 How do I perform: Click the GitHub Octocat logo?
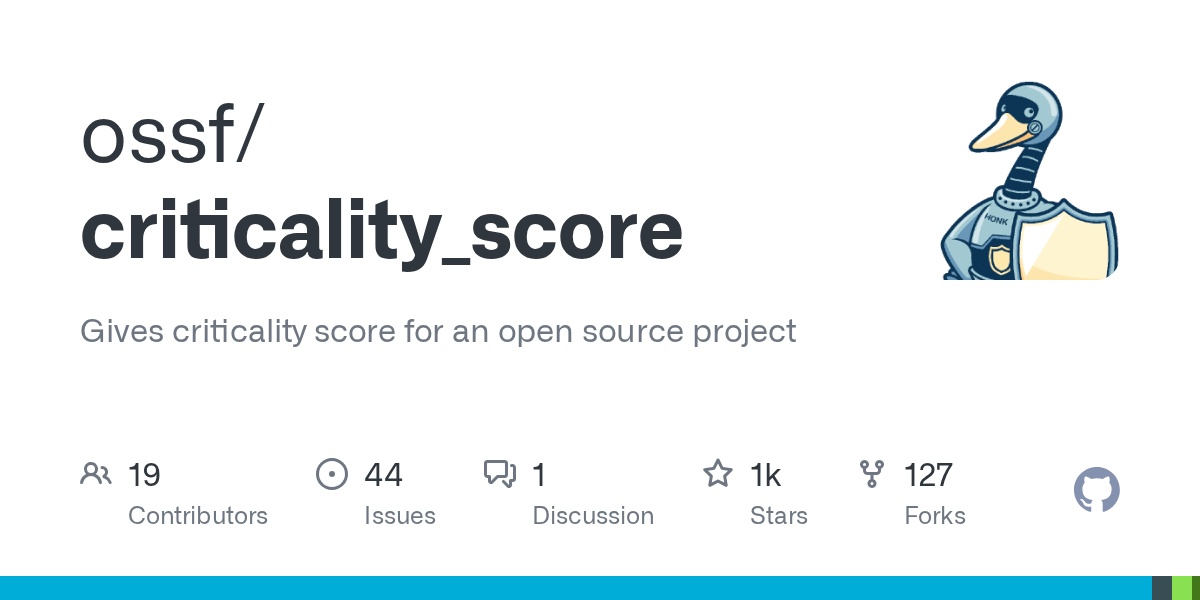(x=1097, y=491)
